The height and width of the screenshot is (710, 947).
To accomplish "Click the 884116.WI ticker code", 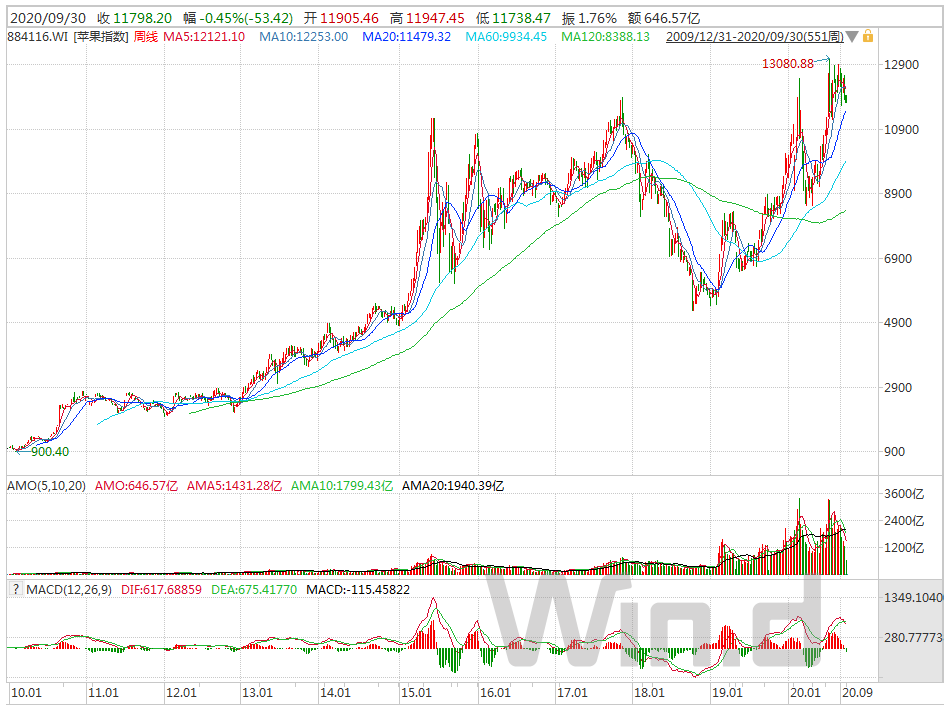I will pos(36,36).
